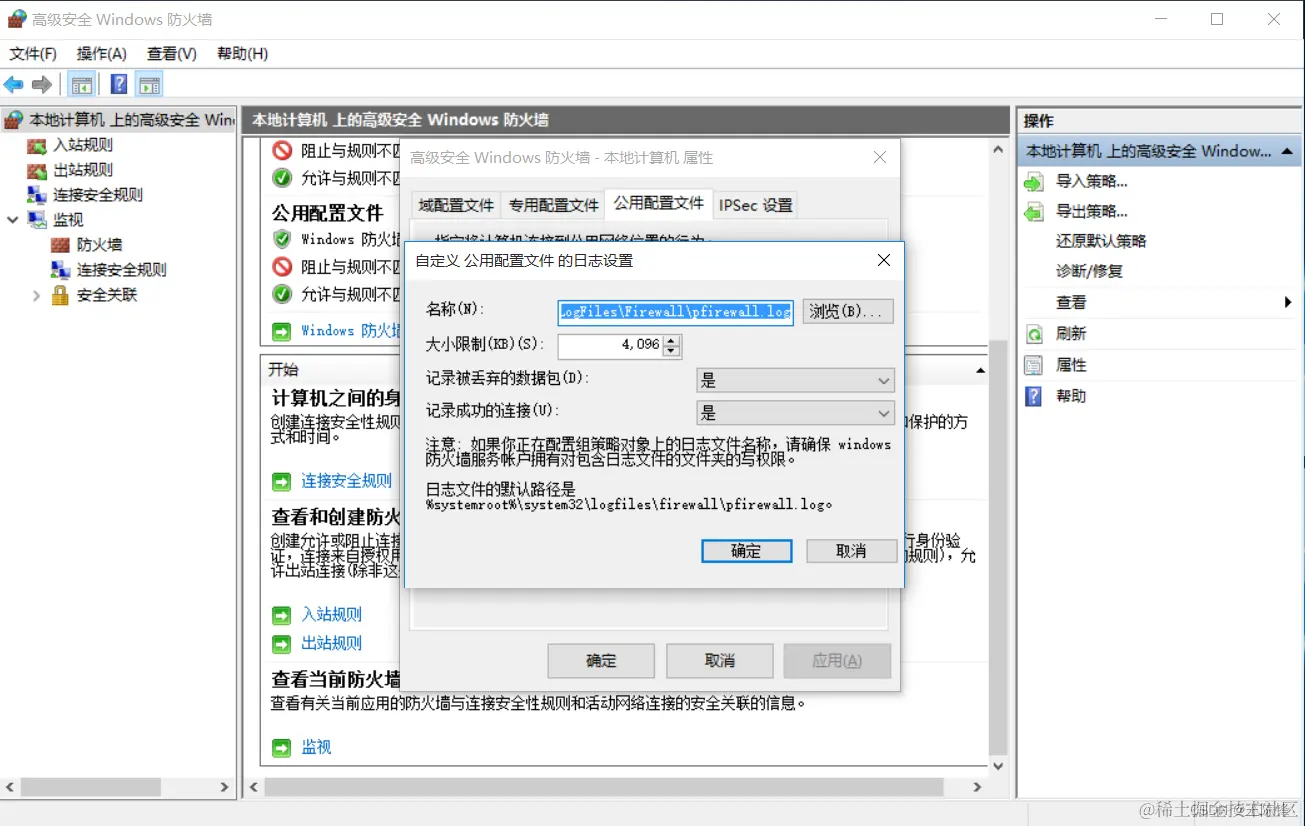Click green arrow icon beside 出站规则 link

click(x=282, y=644)
